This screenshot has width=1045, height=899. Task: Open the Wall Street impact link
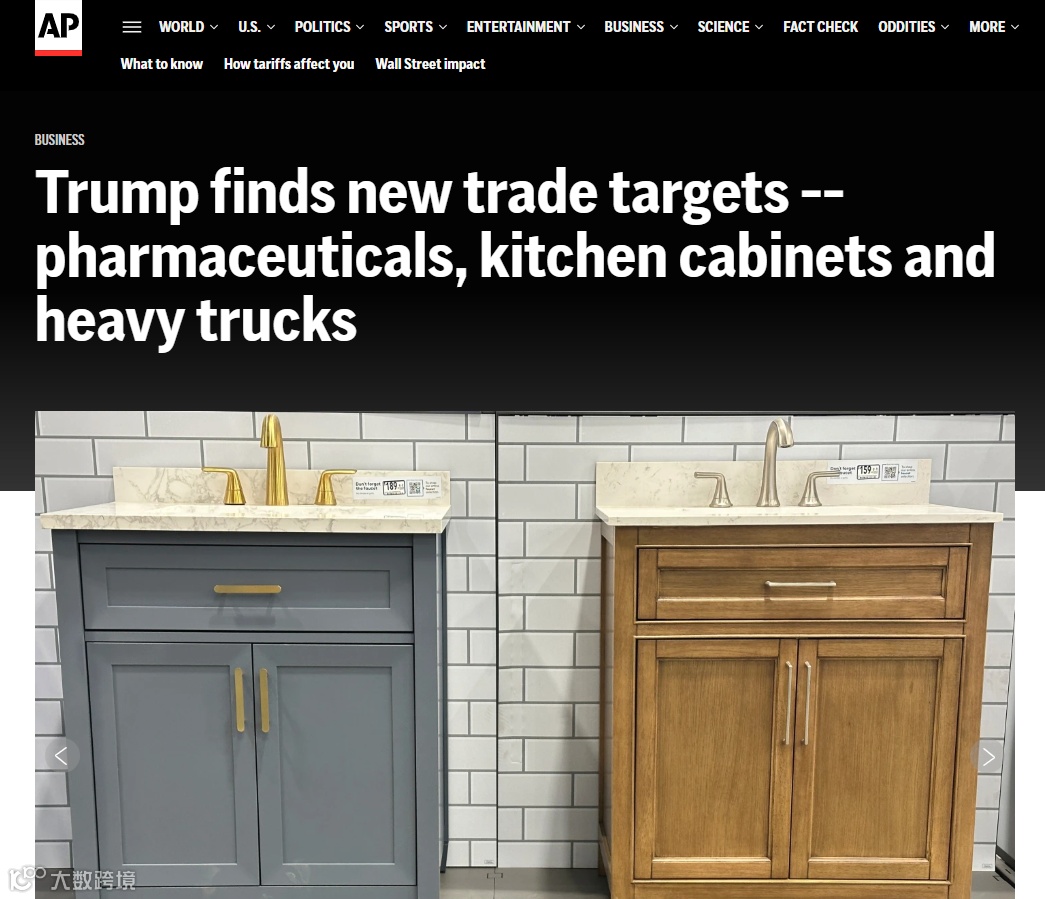[430, 64]
